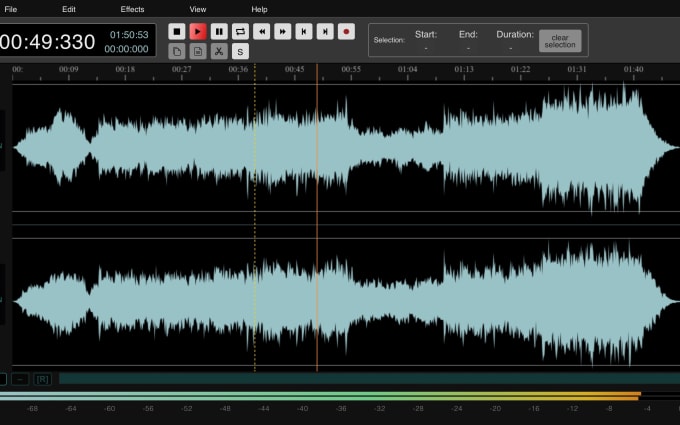Click the 00:55 mark on the timeline ruler

point(351,69)
